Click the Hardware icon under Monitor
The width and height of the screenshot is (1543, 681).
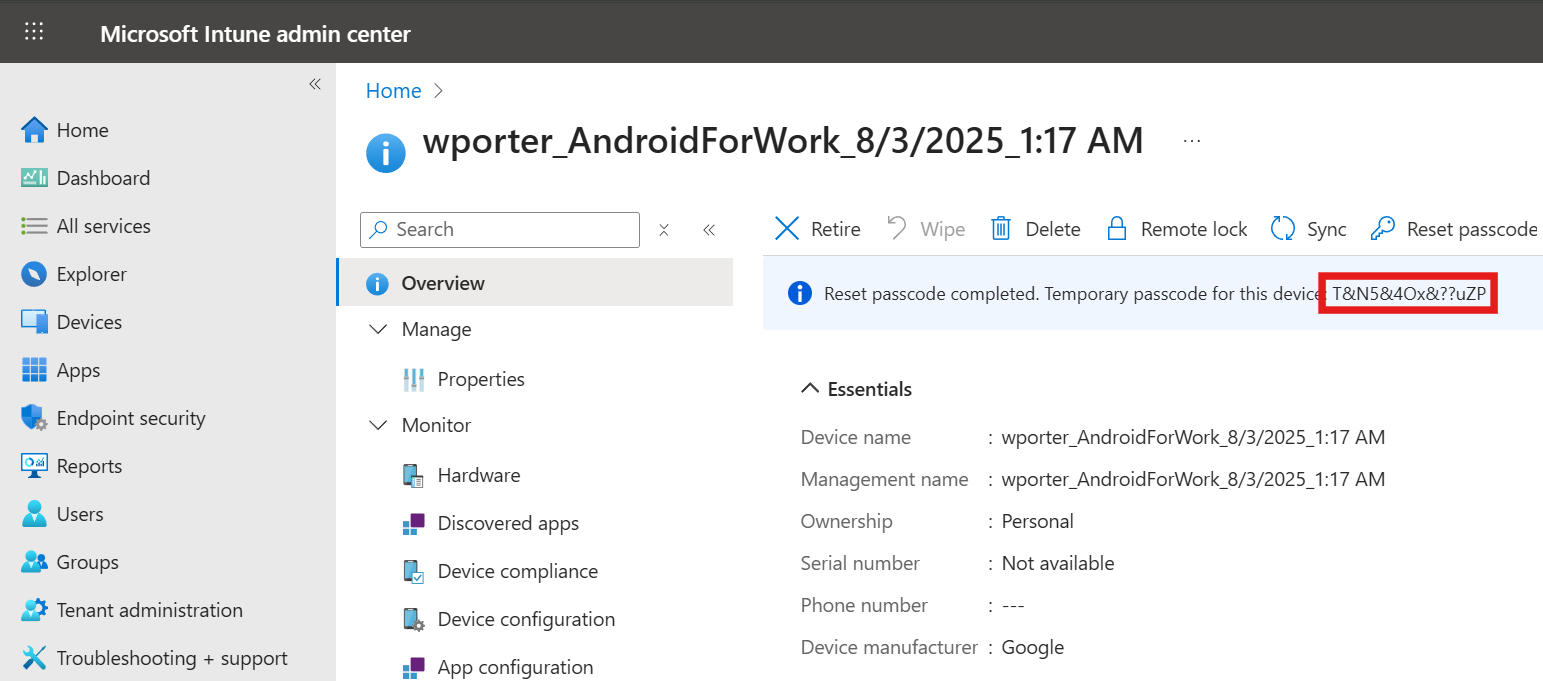pyautogui.click(x=413, y=475)
